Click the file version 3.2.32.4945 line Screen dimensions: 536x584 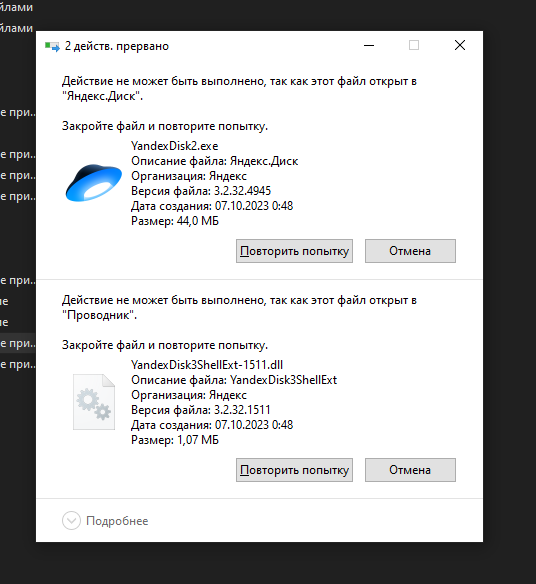201,191
